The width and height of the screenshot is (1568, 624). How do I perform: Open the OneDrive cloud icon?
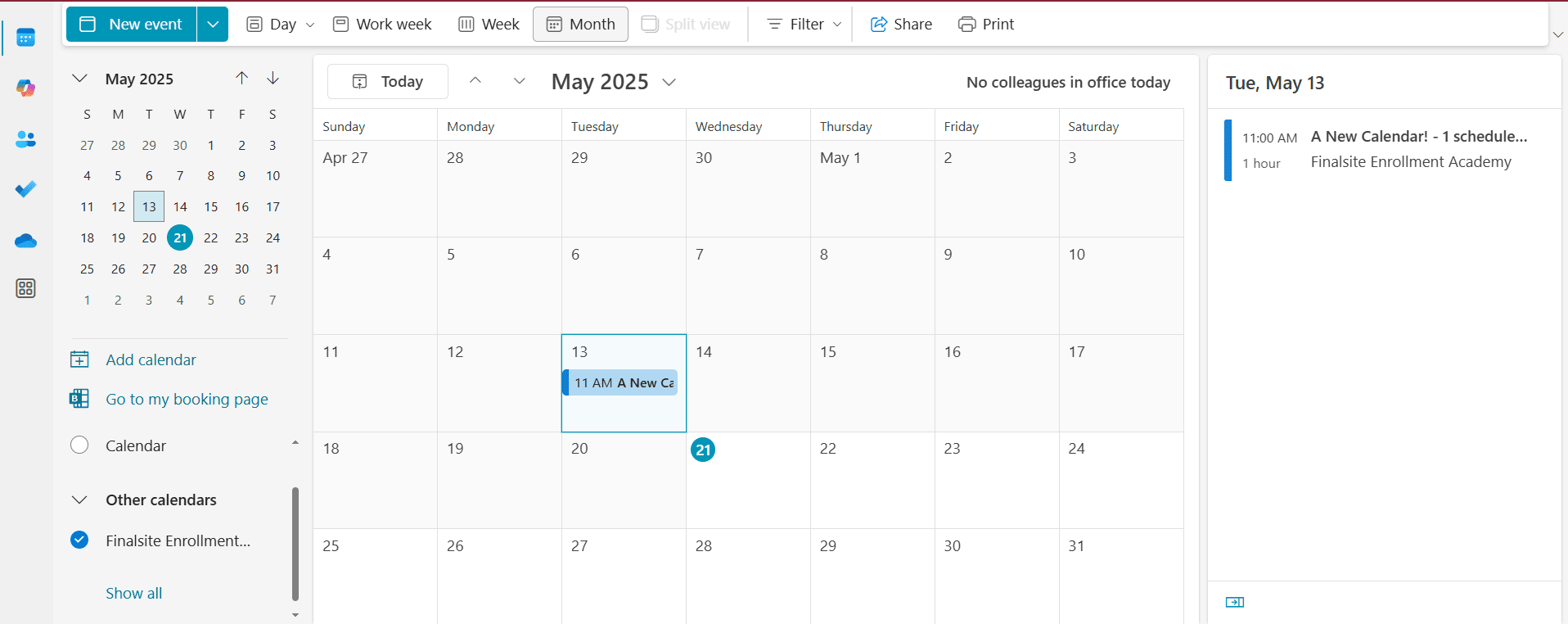(25, 241)
